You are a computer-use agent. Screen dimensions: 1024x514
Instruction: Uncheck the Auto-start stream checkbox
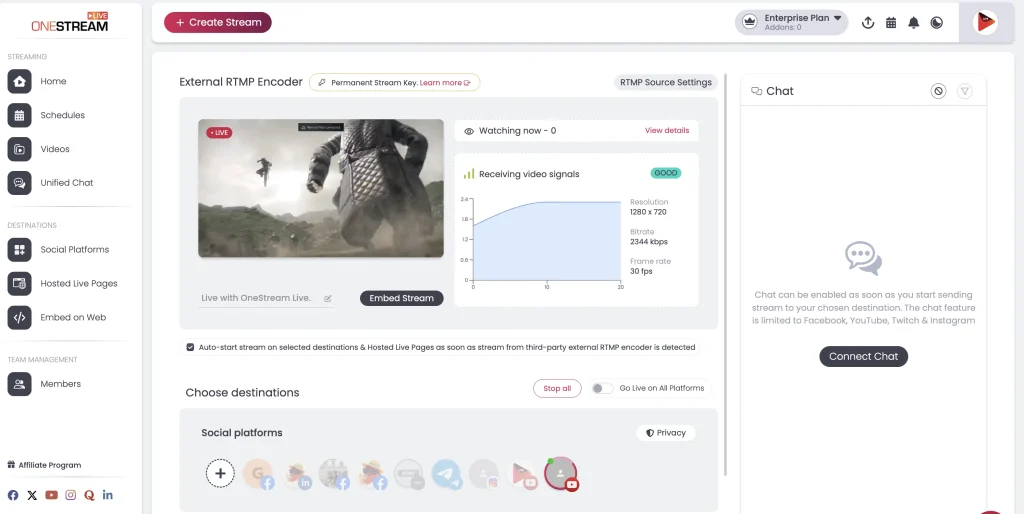pos(190,348)
